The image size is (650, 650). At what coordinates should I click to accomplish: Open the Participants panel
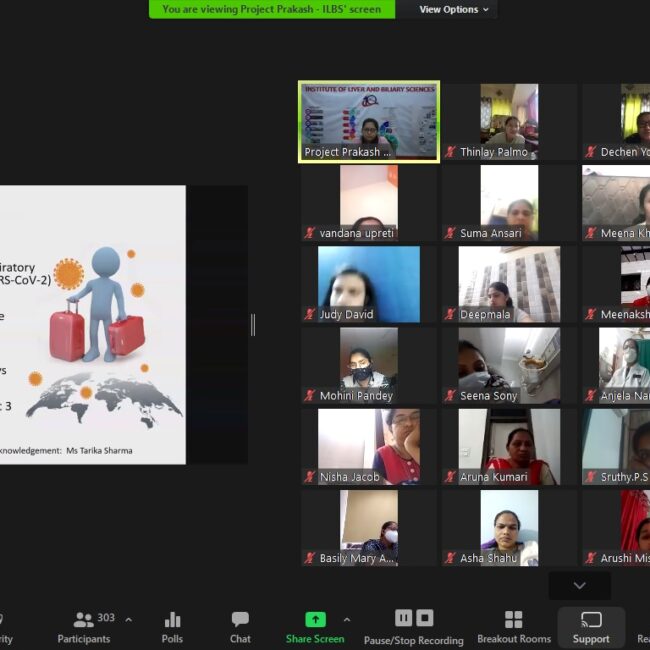click(84, 627)
